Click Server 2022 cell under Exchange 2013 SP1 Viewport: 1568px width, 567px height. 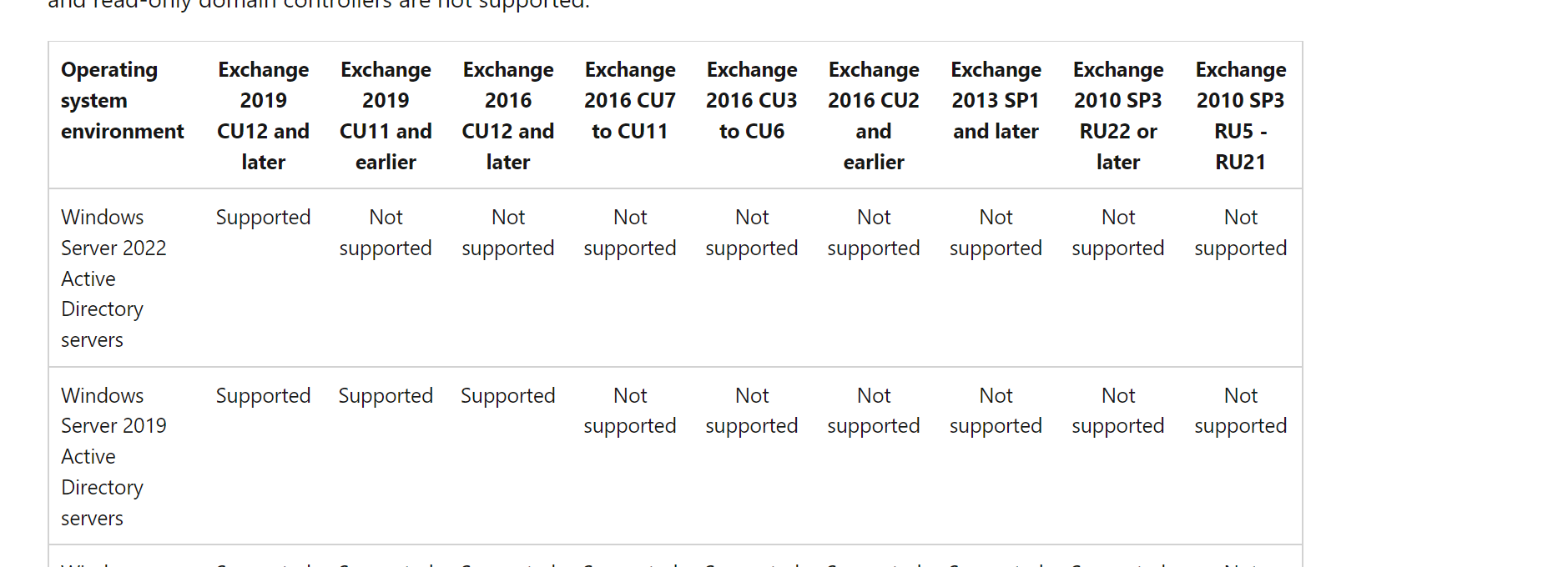pyautogui.click(x=996, y=233)
